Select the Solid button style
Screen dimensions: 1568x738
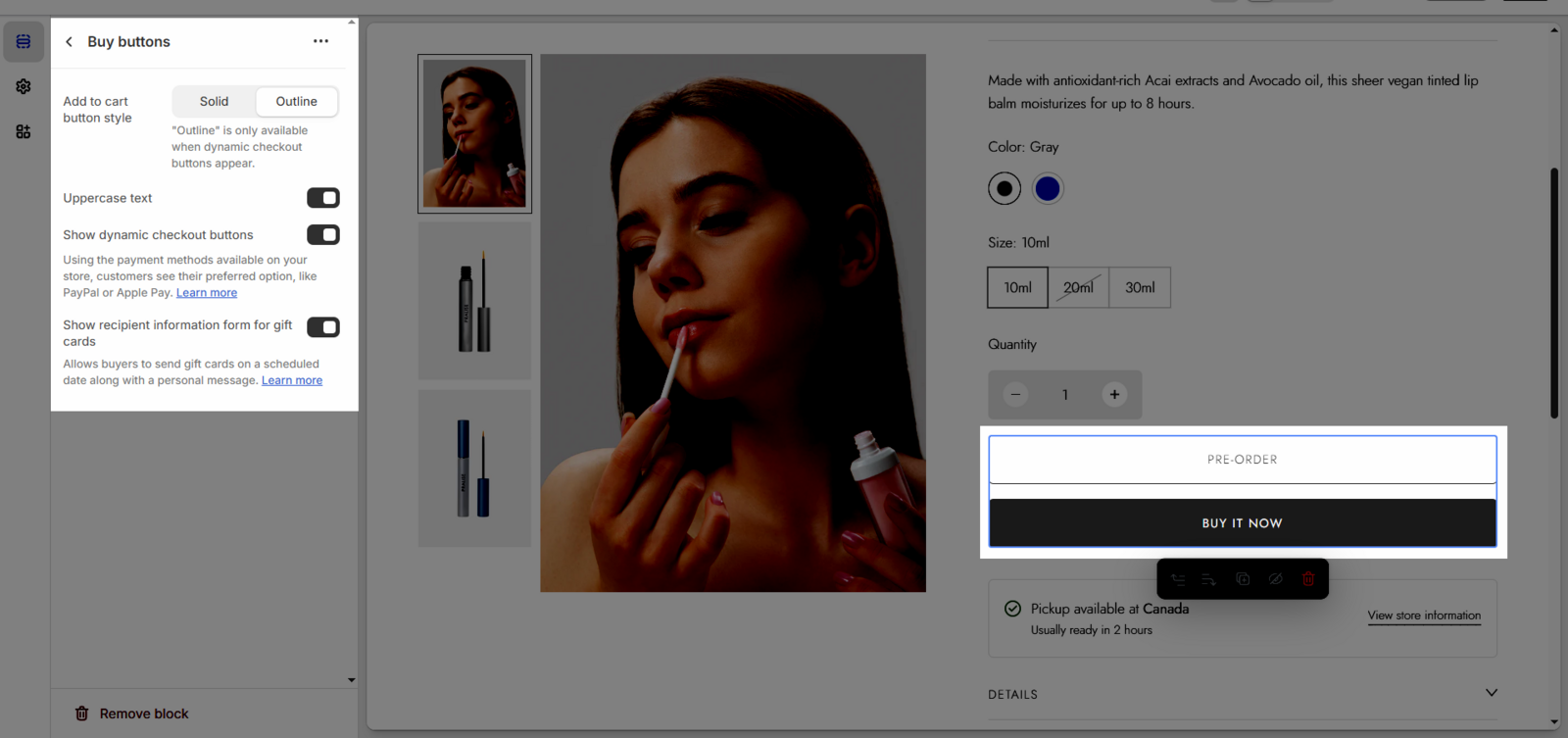click(x=214, y=102)
